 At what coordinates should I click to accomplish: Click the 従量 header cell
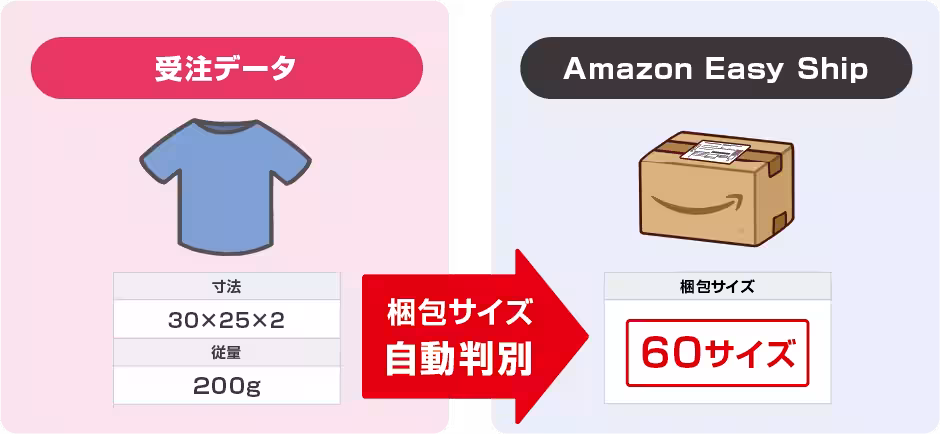click(x=227, y=353)
